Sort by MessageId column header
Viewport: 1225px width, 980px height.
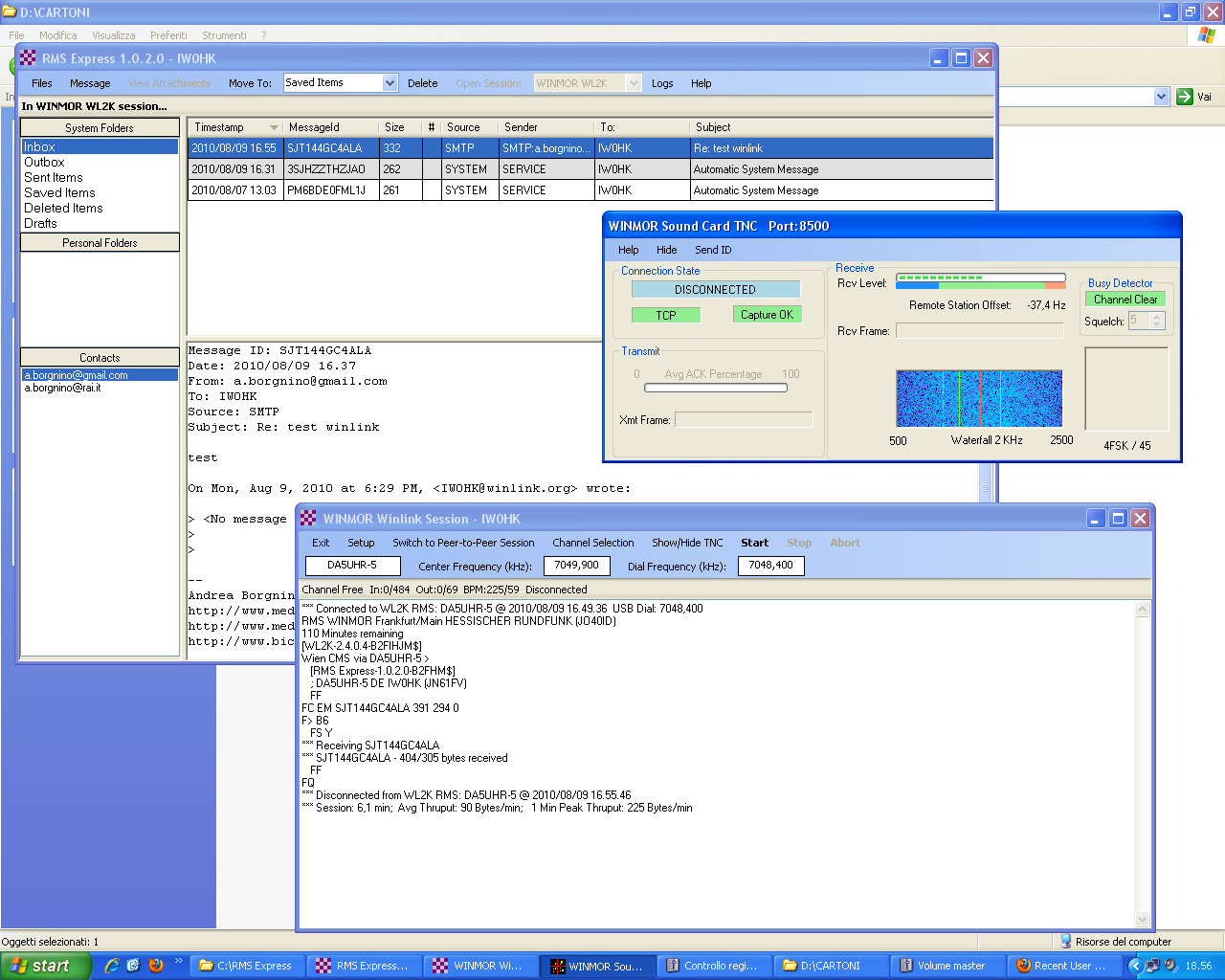pos(330,127)
